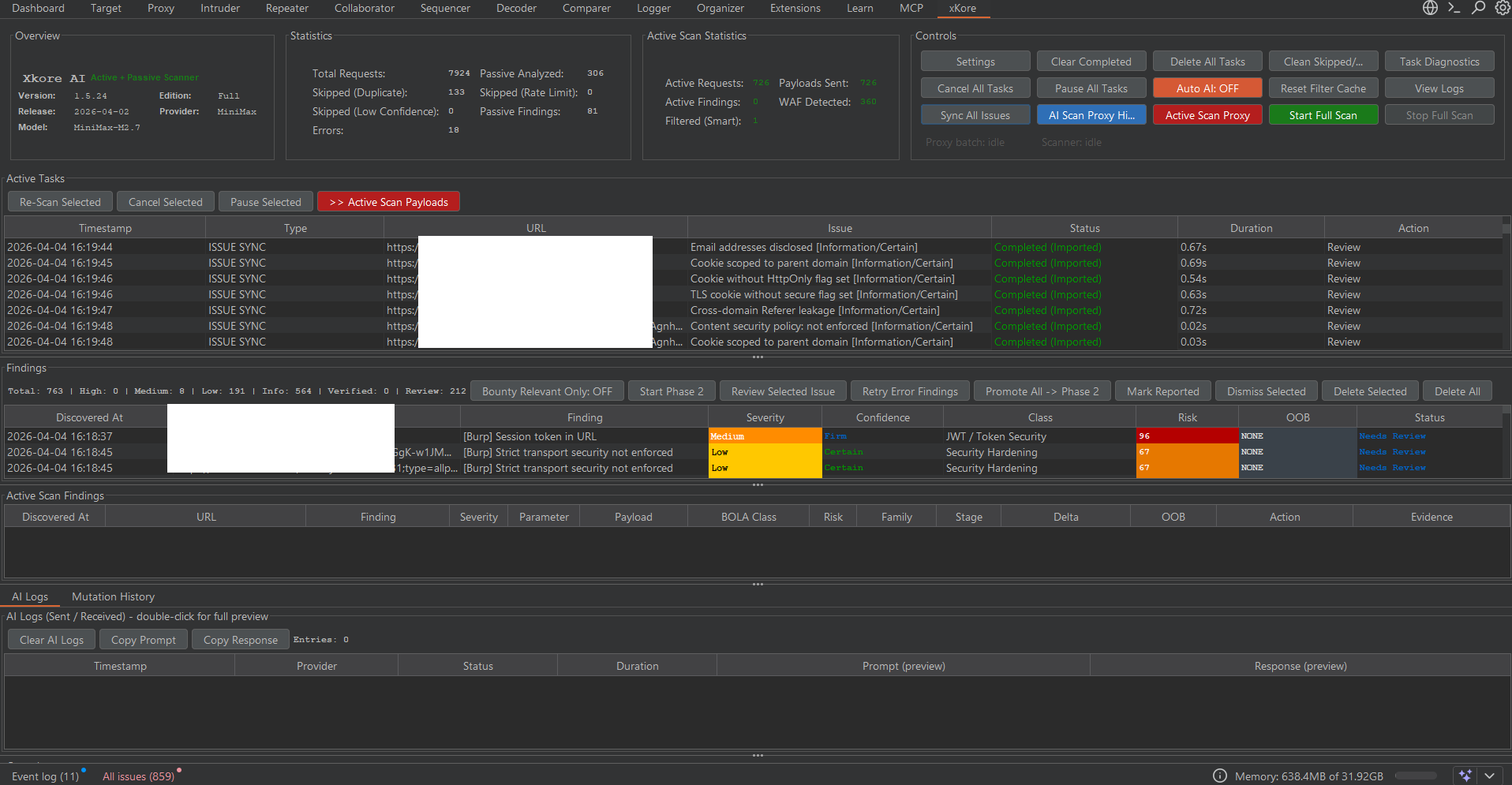Click the memory usage progress bar
The height and width of the screenshot is (785, 1512).
click(x=1415, y=776)
